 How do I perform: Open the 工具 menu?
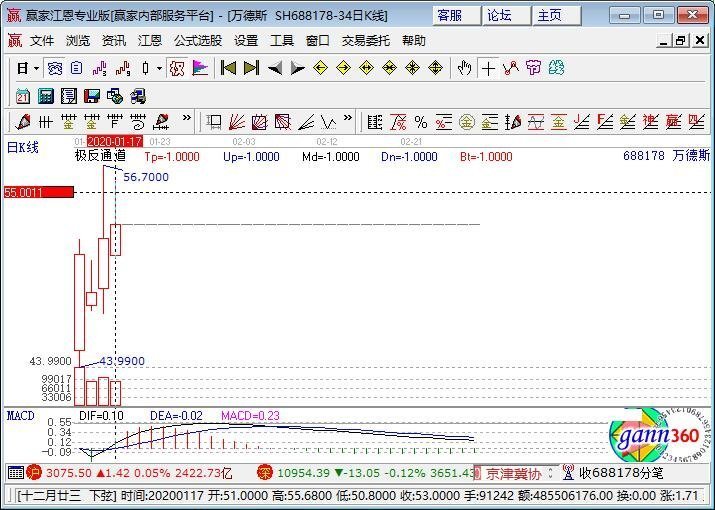click(282, 41)
